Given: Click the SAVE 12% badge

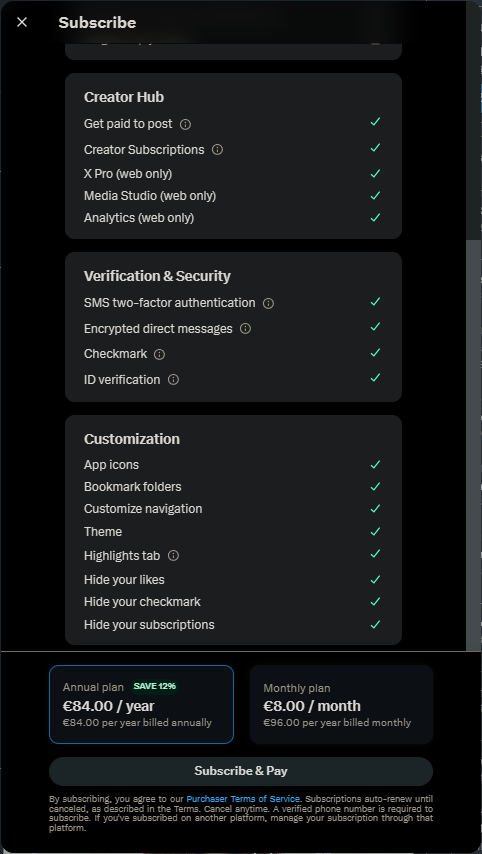Looking at the screenshot, I should coord(155,686).
